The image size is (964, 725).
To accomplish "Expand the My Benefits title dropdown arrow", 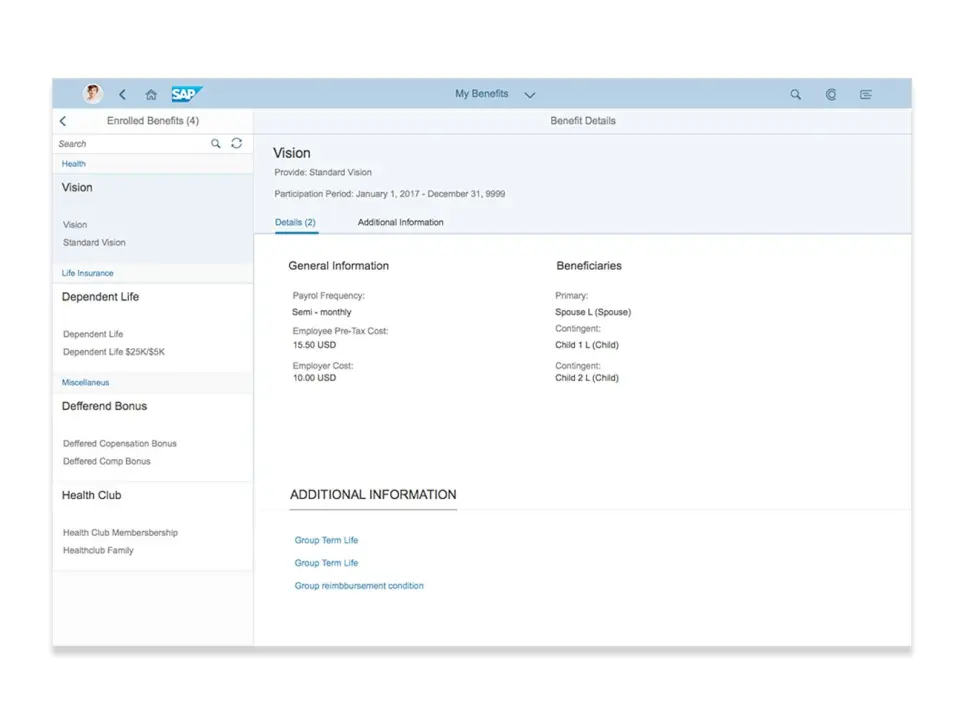I will [530, 95].
